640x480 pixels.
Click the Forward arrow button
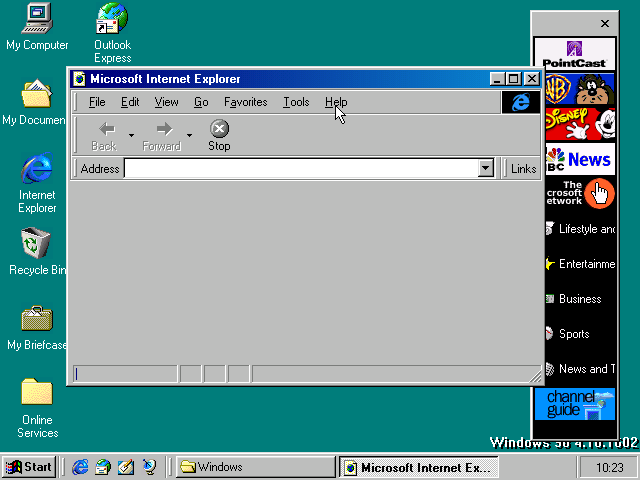tap(162, 135)
